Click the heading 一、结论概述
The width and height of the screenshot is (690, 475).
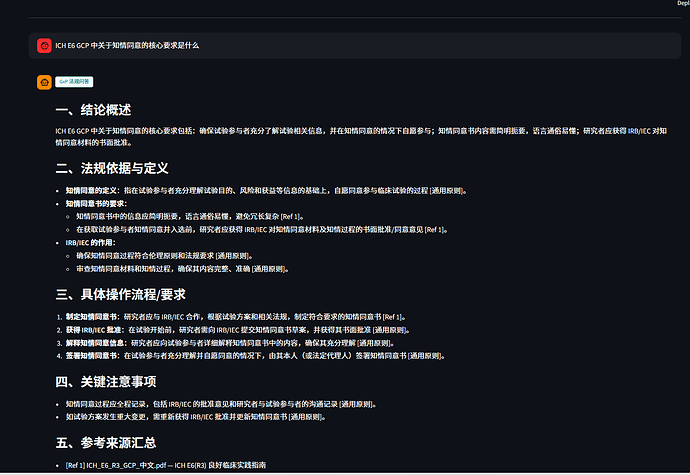pyautogui.click(x=93, y=110)
